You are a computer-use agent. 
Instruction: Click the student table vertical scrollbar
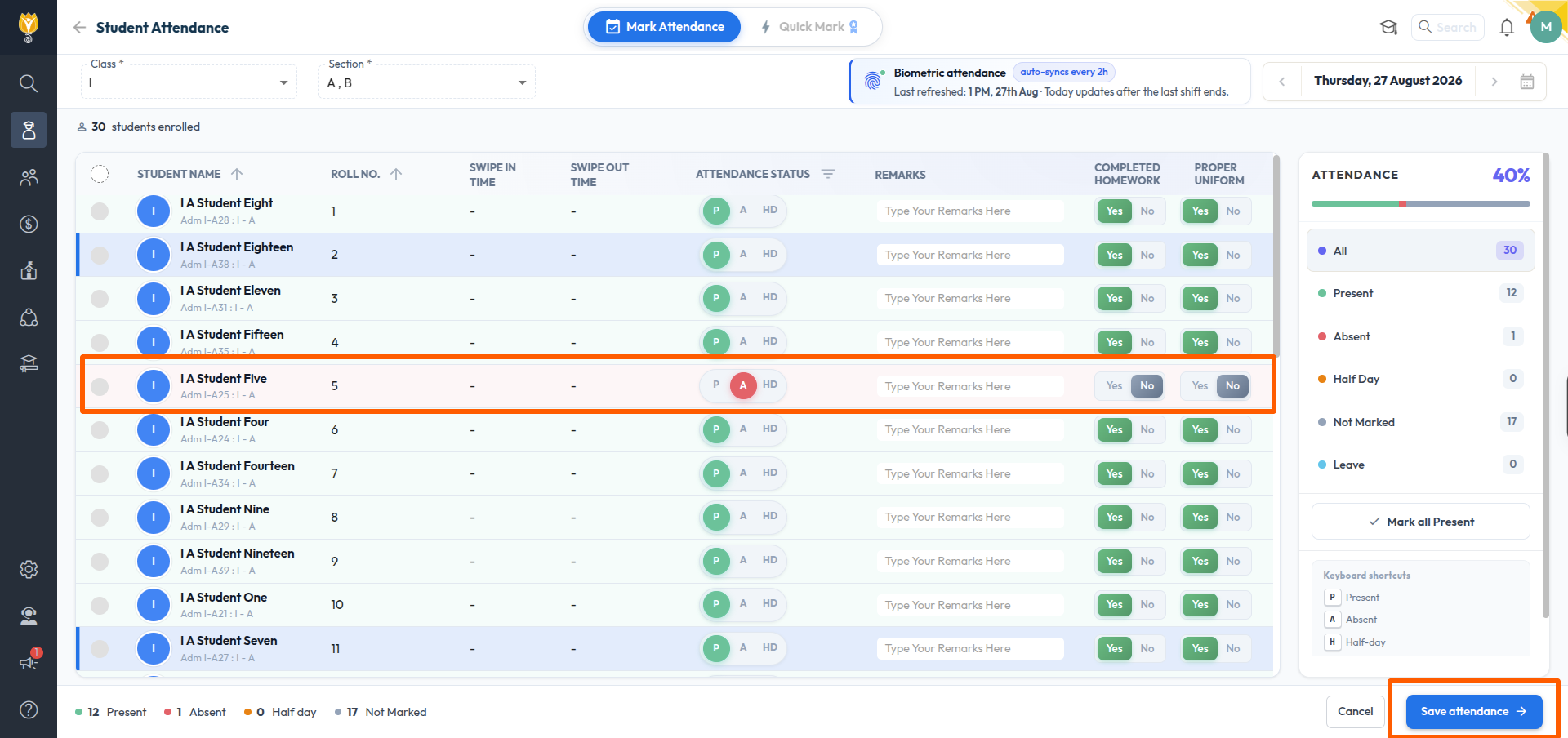[1276, 256]
